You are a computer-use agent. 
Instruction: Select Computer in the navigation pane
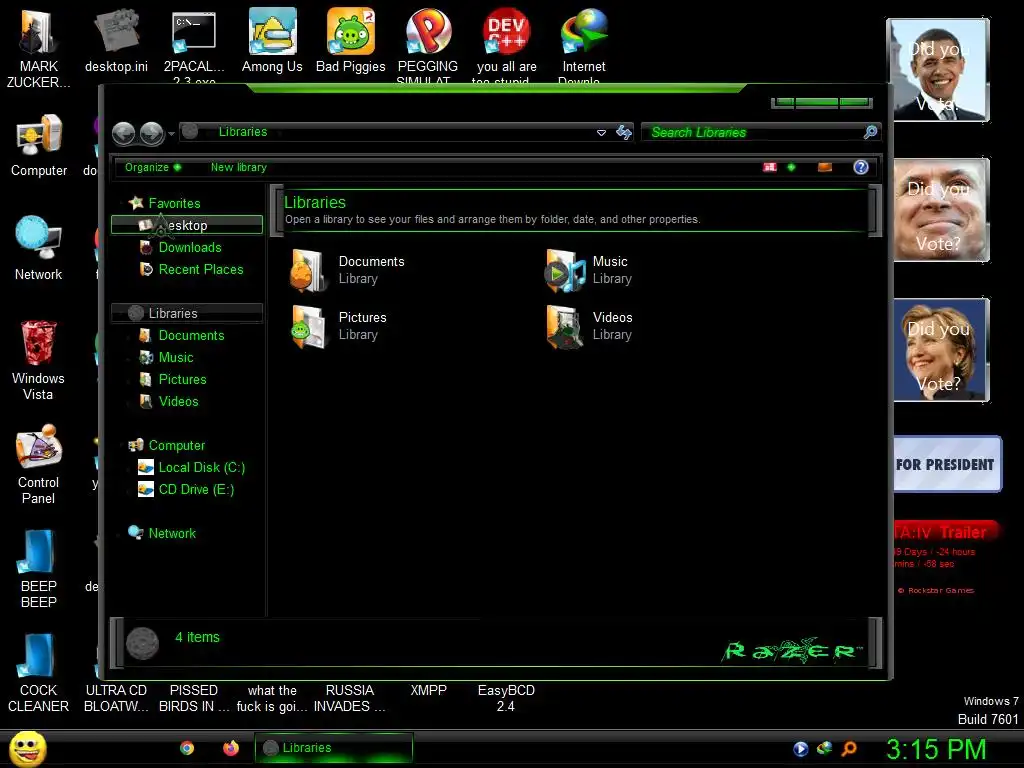tap(176, 445)
